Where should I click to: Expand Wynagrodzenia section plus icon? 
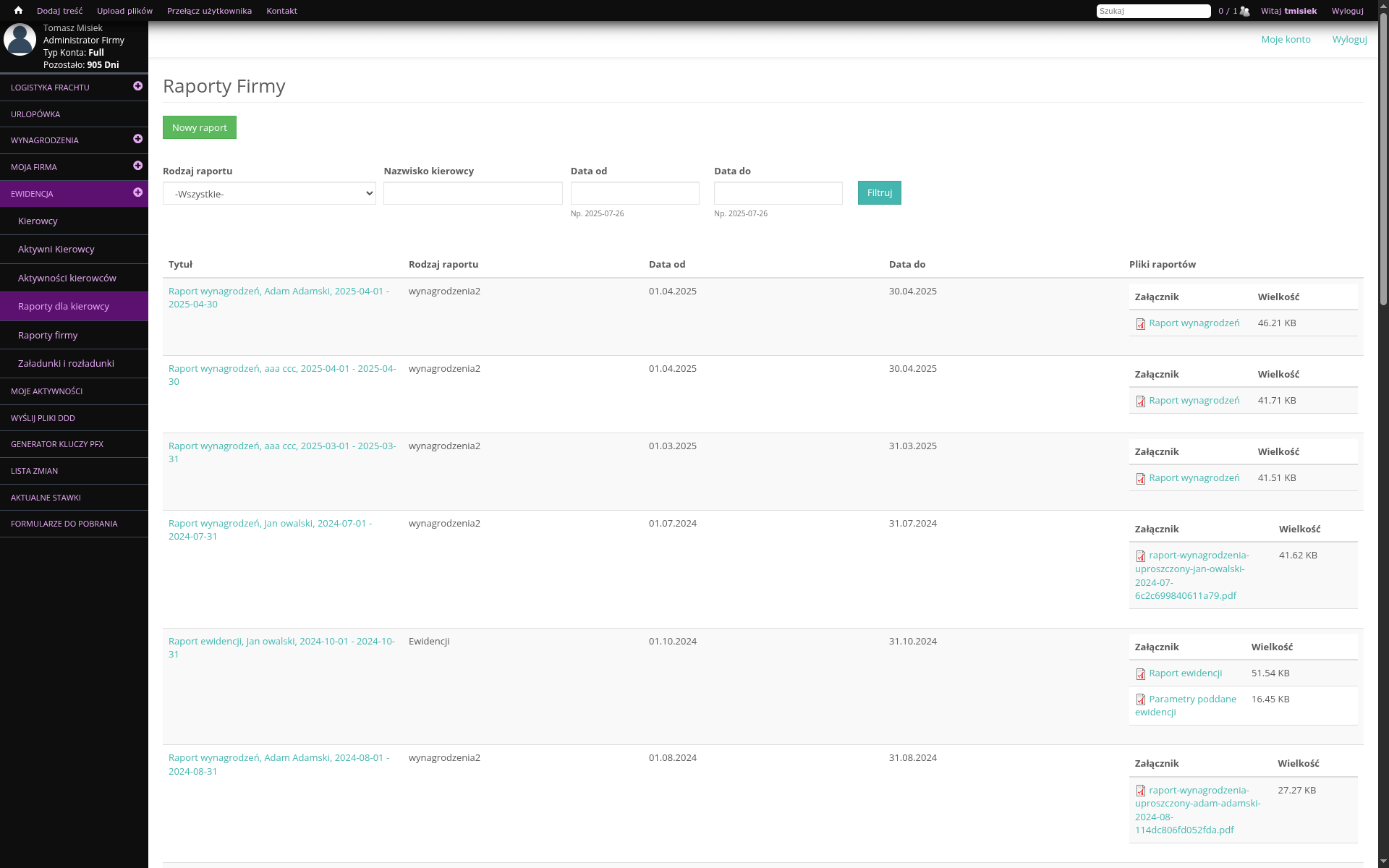[x=137, y=139]
